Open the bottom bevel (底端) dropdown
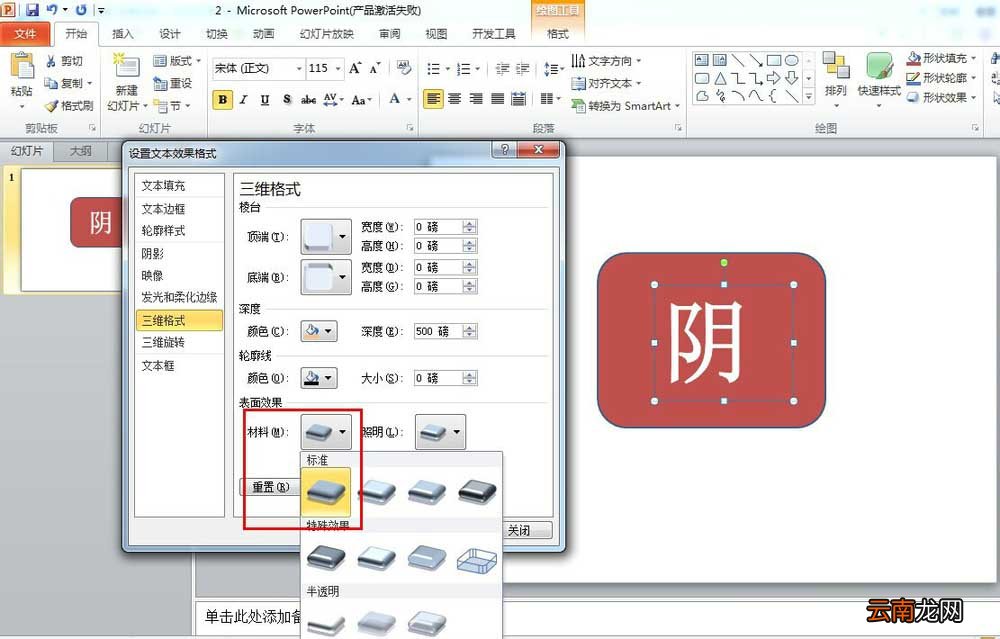 click(342, 277)
